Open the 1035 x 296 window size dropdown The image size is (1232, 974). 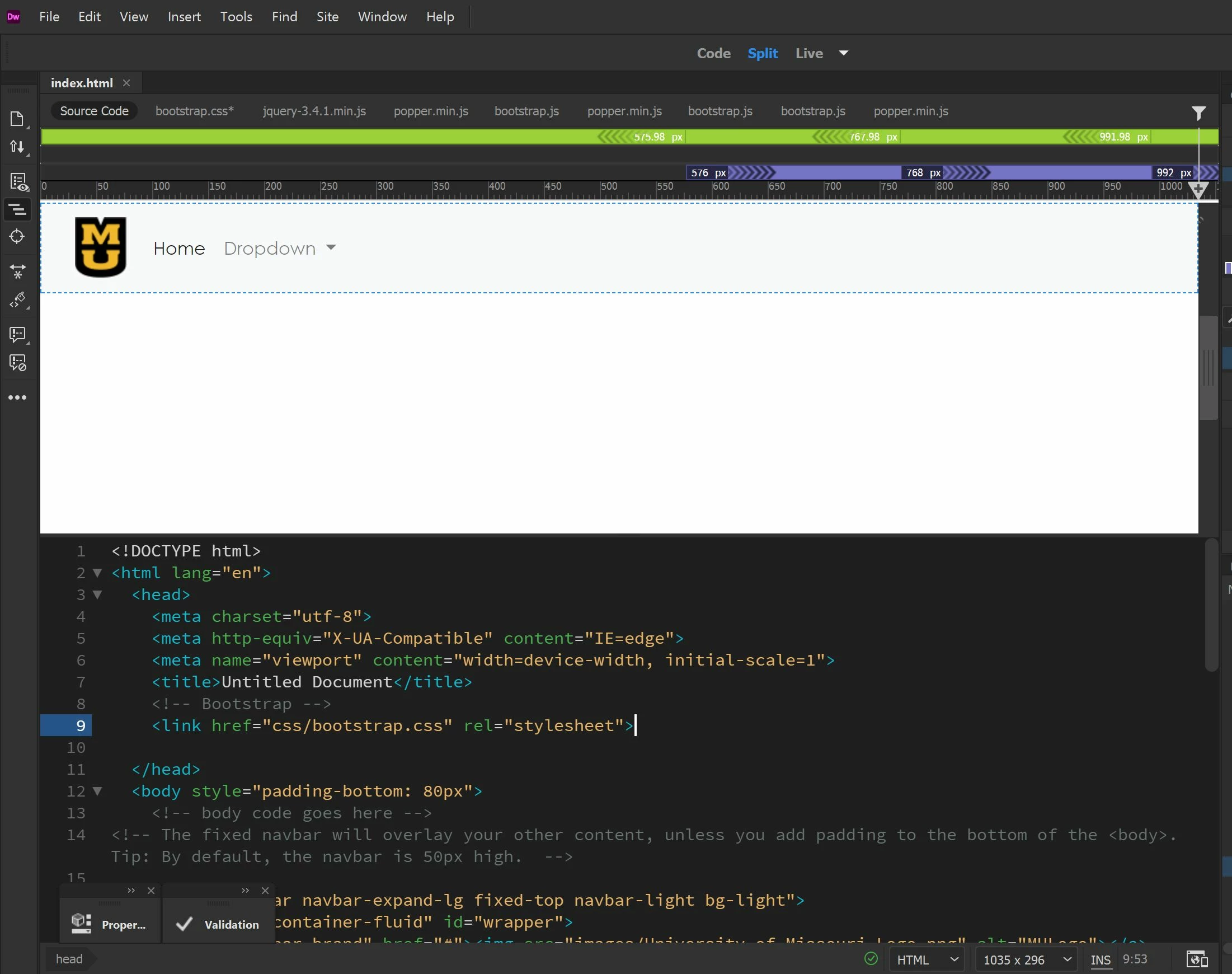[x=1026, y=960]
